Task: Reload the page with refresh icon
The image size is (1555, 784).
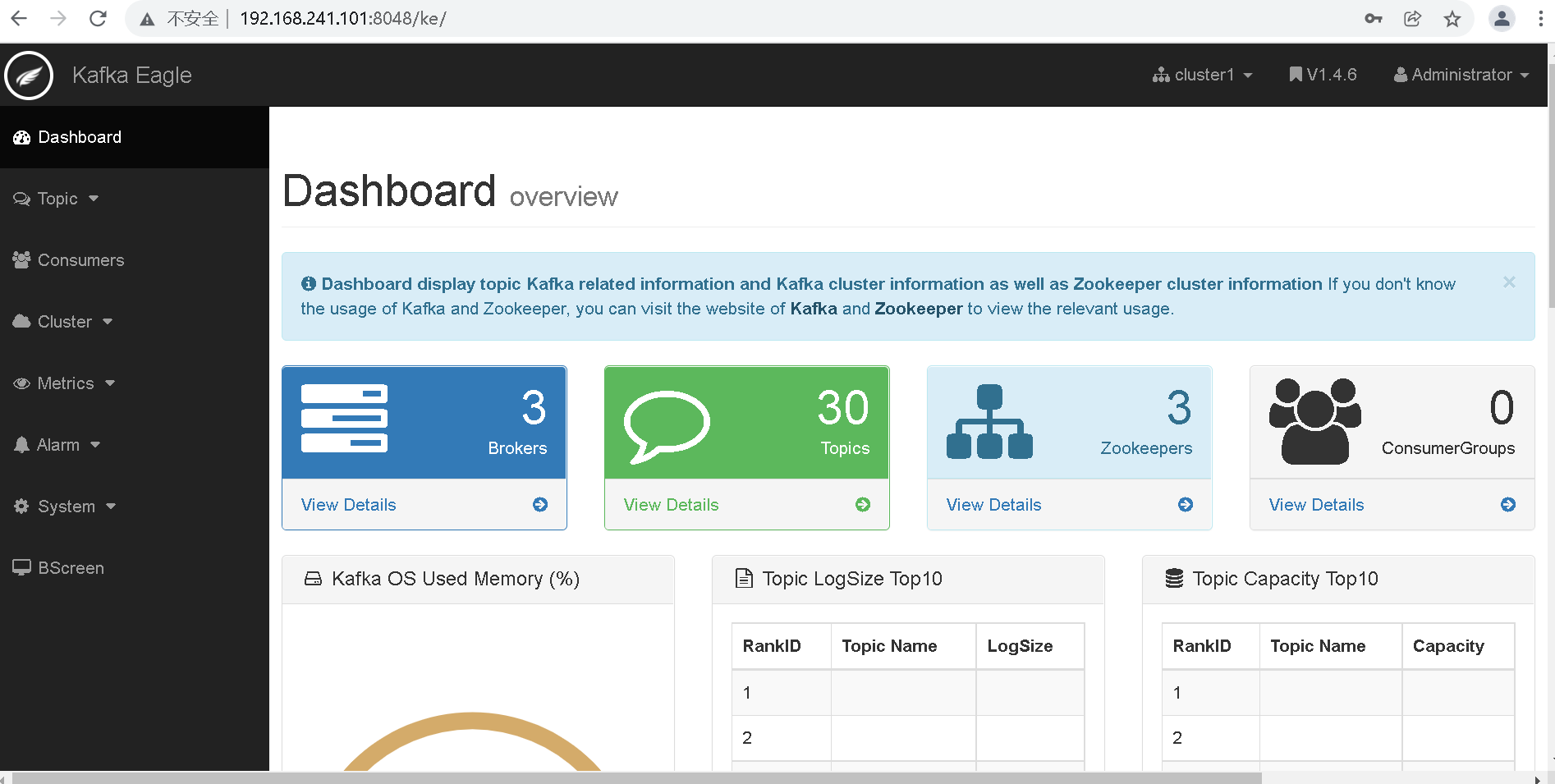Action: coord(98,19)
